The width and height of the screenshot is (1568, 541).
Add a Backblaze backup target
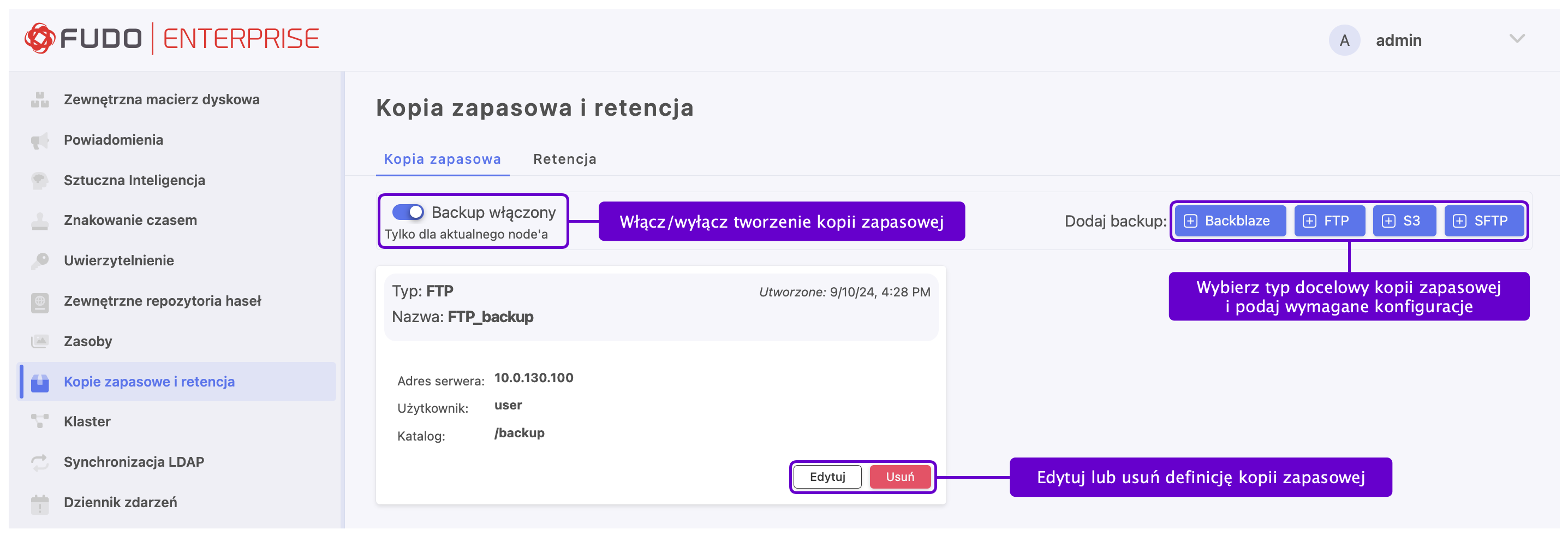(x=1230, y=221)
